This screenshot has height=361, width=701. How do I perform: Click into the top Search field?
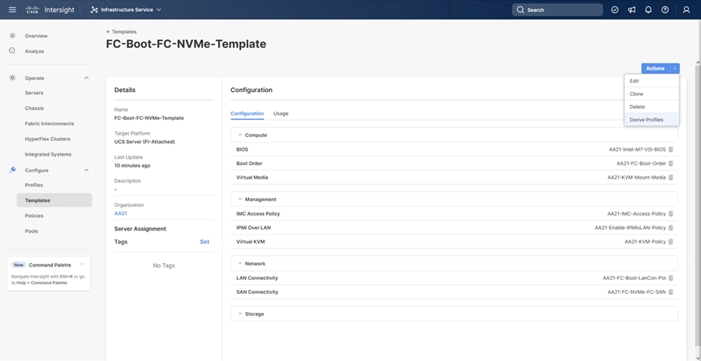click(x=557, y=10)
